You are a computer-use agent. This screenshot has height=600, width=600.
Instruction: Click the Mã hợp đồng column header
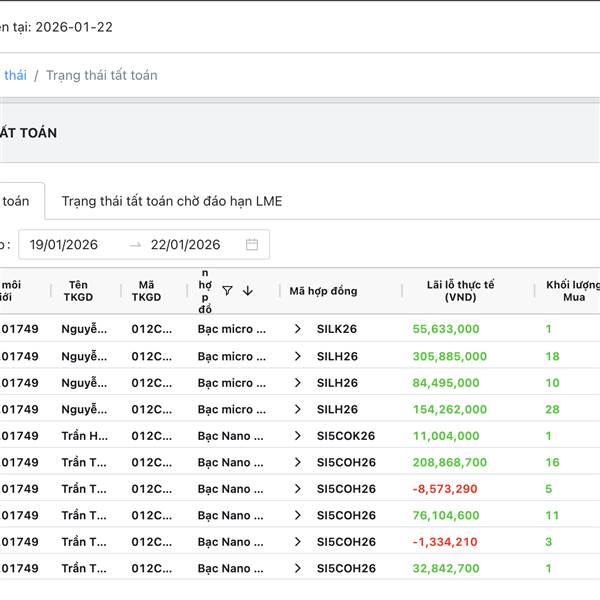pyautogui.click(x=323, y=291)
